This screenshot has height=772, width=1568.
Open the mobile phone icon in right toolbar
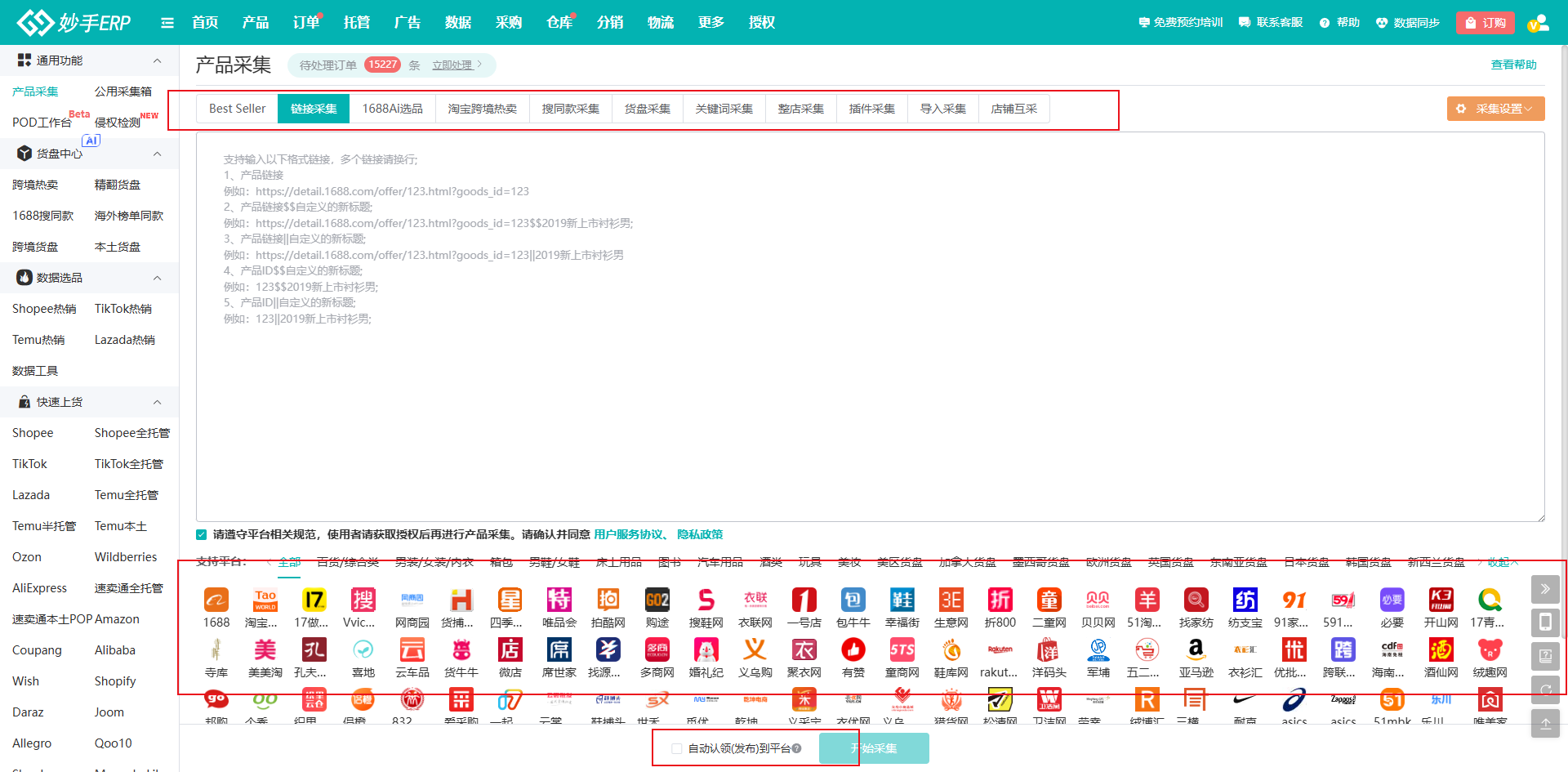point(1545,623)
